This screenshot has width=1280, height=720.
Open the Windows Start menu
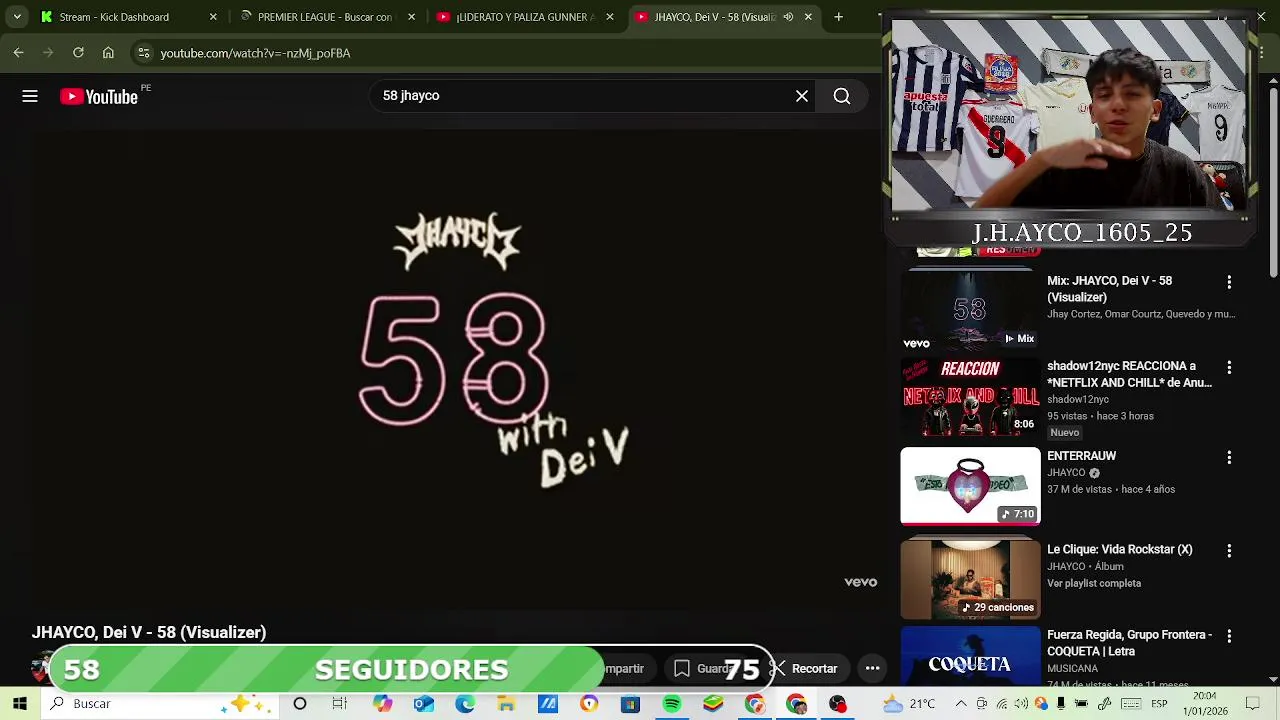pyautogui.click(x=19, y=704)
